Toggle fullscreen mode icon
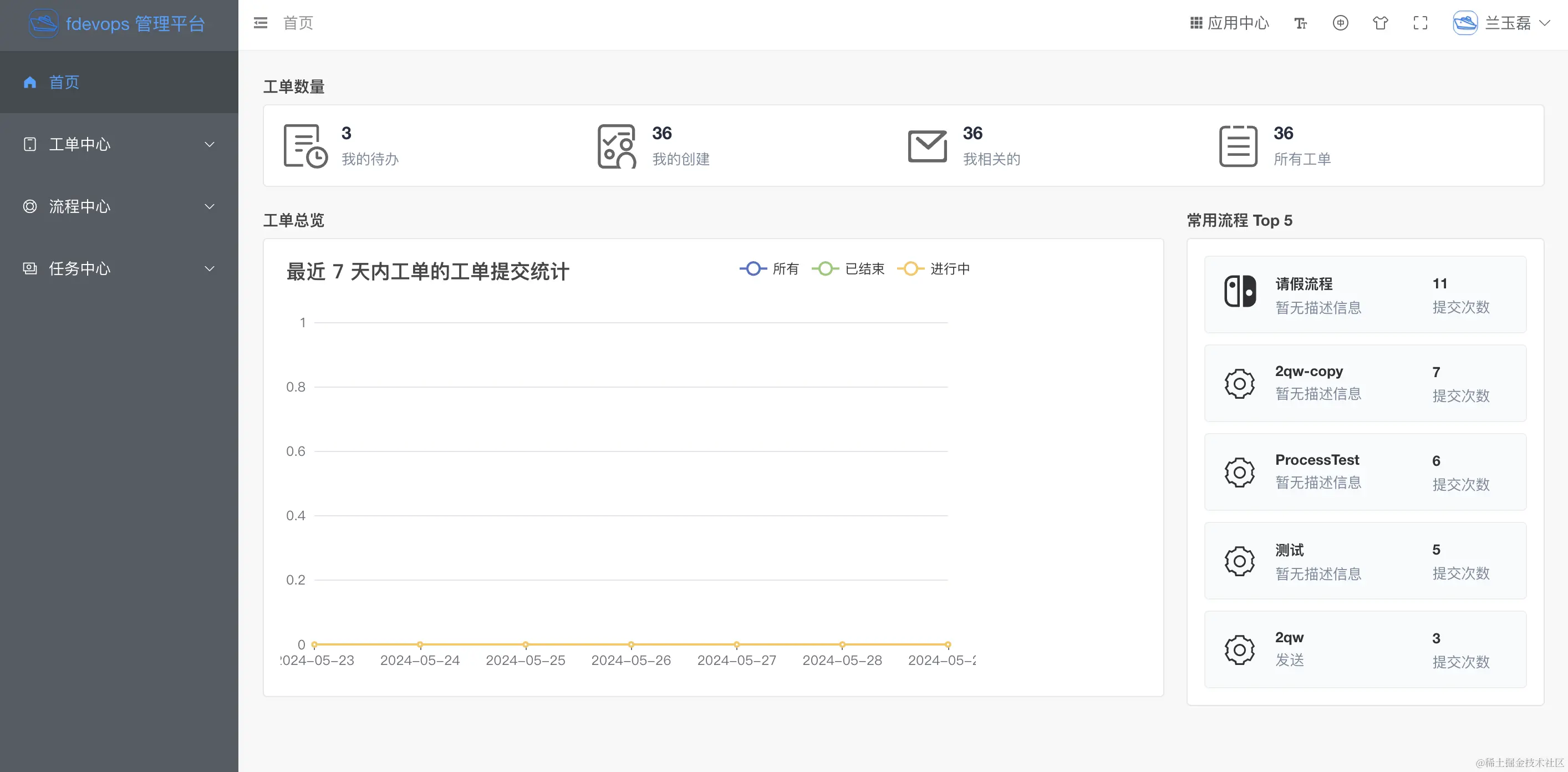The height and width of the screenshot is (772, 1568). coord(1420,23)
